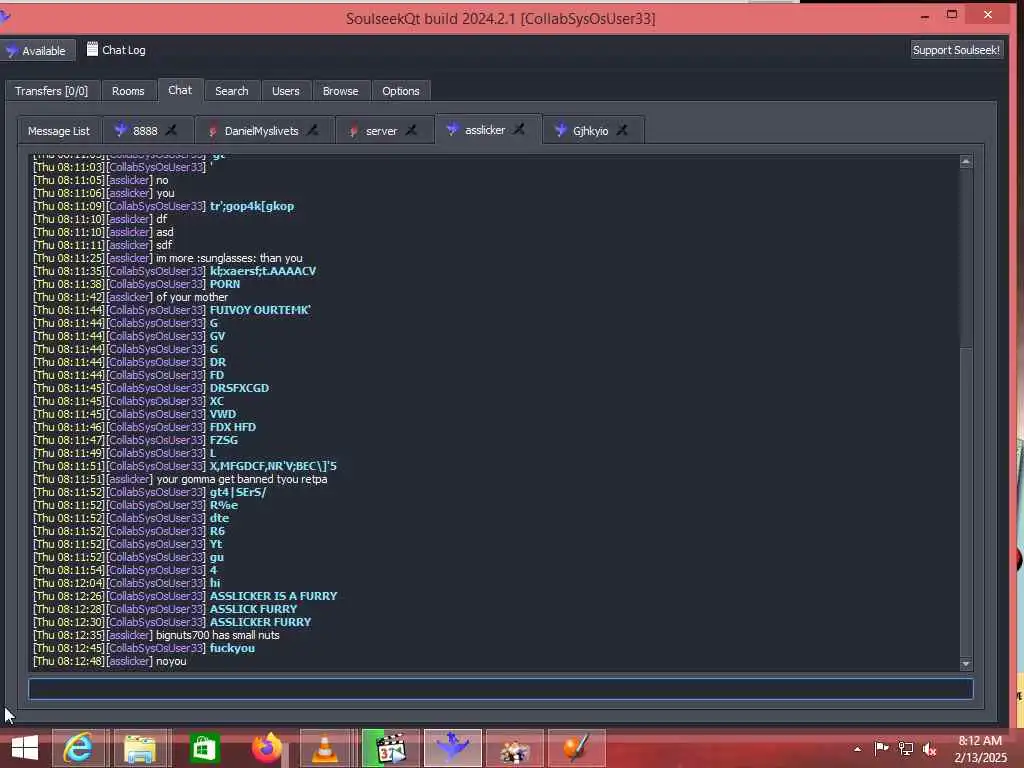Click message 'im more :sunglasses: than you'
This screenshot has width=1024, height=768.
pos(229,258)
